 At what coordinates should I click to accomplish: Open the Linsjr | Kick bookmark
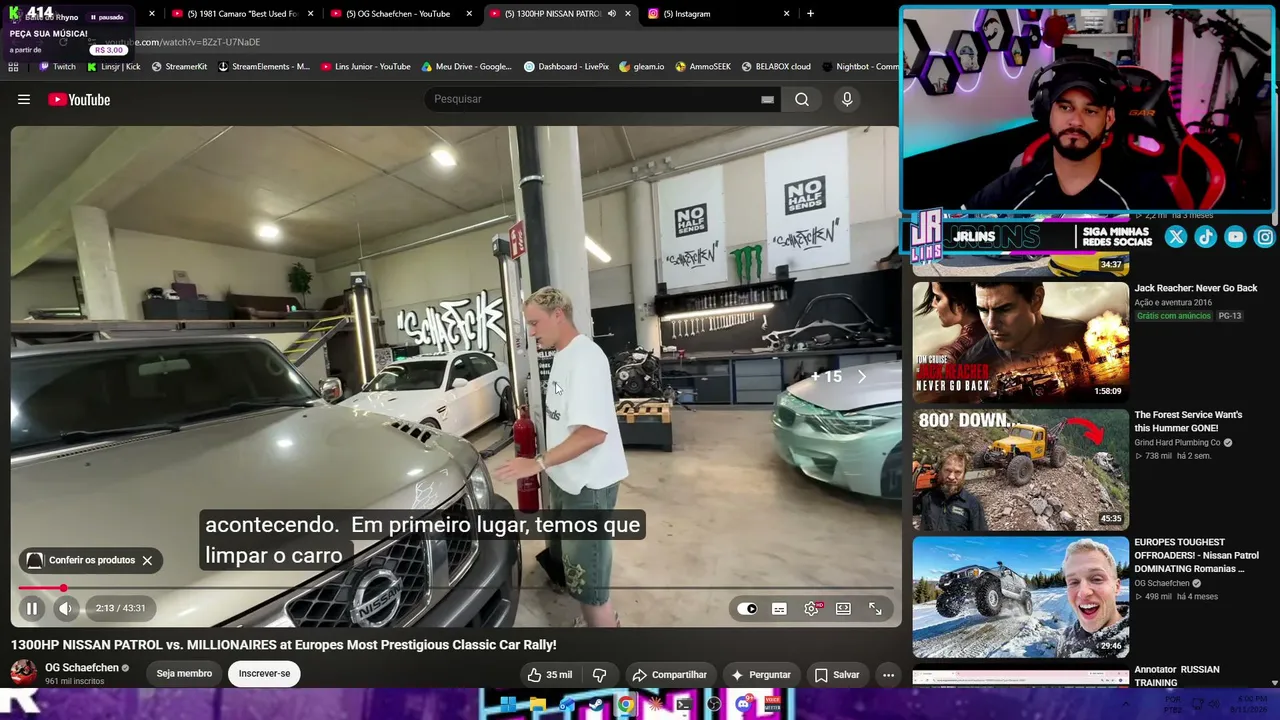pos(114,67)
